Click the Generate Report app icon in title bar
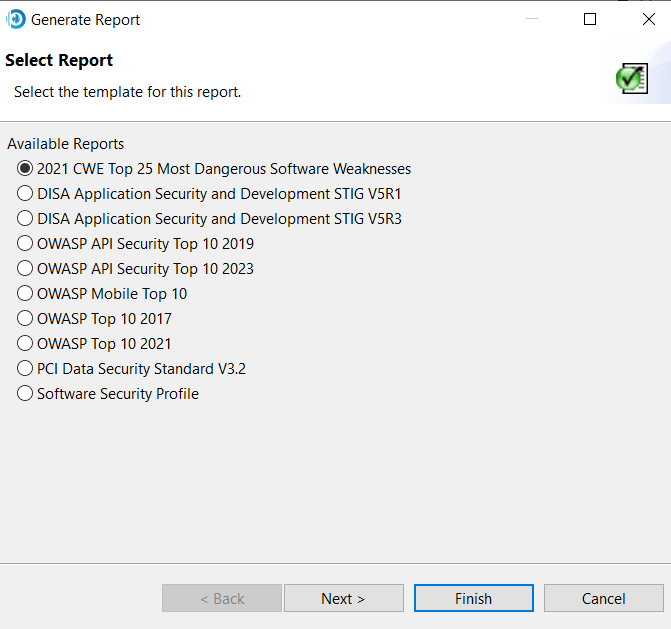The height and width of the screenshot is (629, 671). point(16,19)
